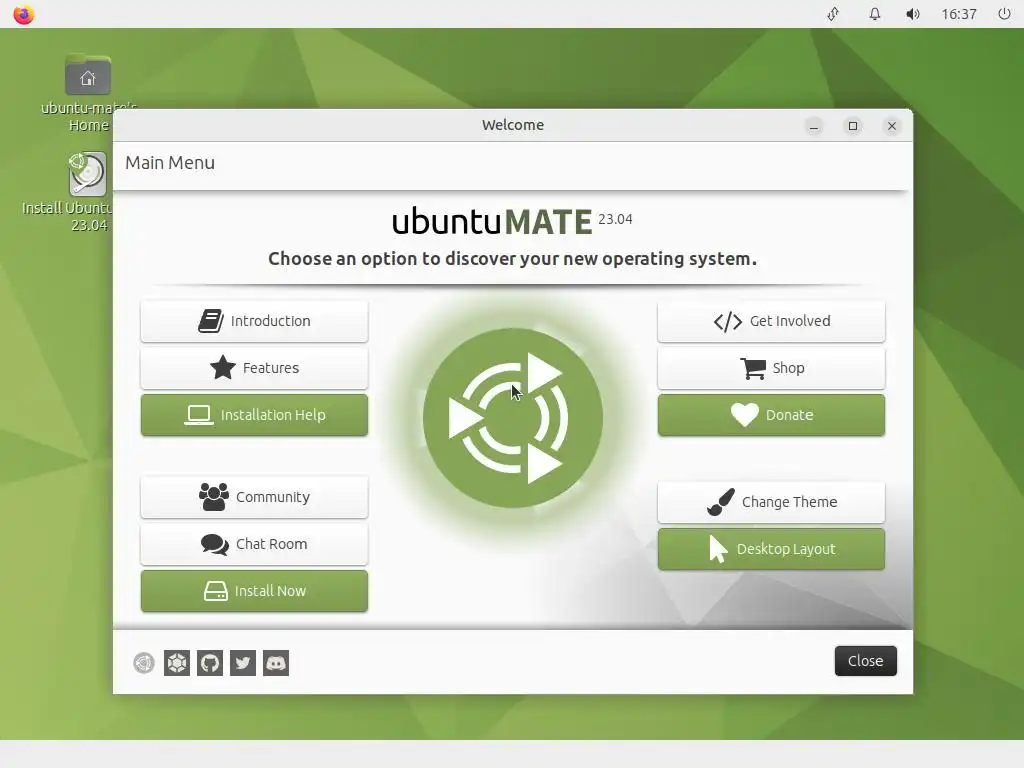Minimize the Welcome window
Viewport: 1024px width, 768px height.
coord(814,126)
